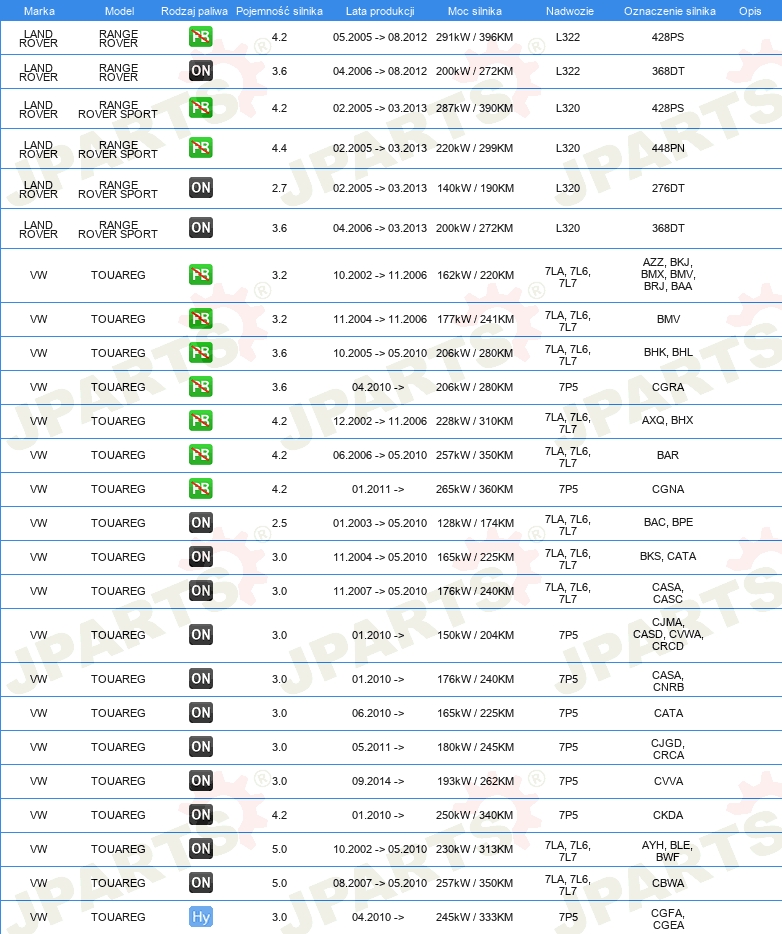Select the 291kW / 396KM power cell
782x934 pixels.
[x=474, y=37]
